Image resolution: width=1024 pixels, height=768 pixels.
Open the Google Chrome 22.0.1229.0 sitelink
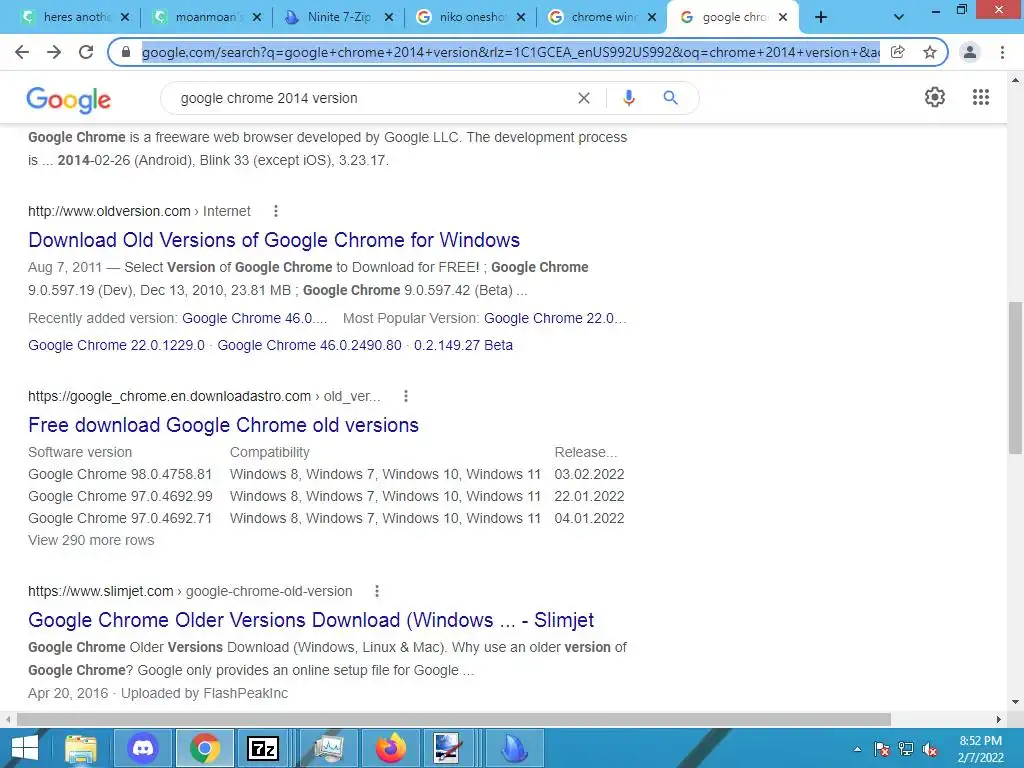tap(116, 345)
